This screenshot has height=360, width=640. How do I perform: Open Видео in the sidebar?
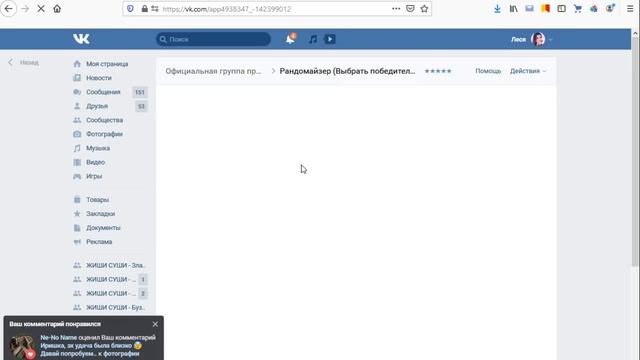(x=96, y=162)
